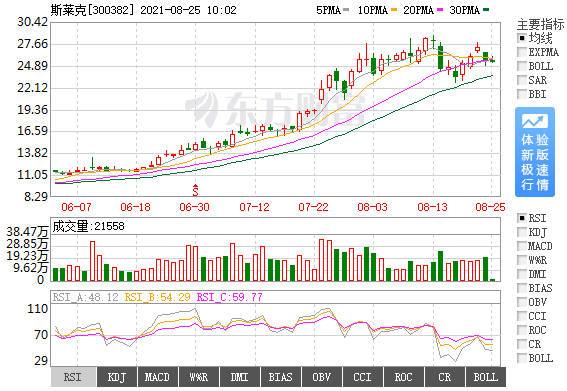Screen dimensions: 567x391
Task: Enable the BOLL main indicator overlay
Action: click(x=522, y=66)
